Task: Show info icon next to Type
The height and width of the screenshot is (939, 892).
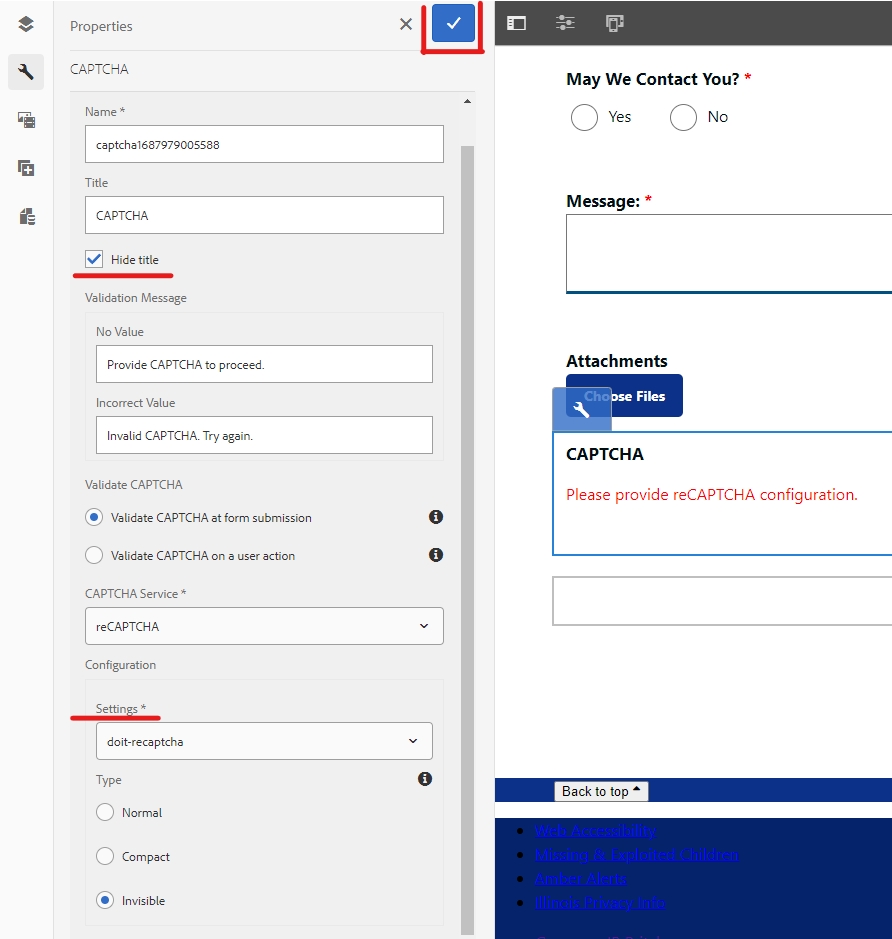Action: pyautogui.click(x=425, y=779)
